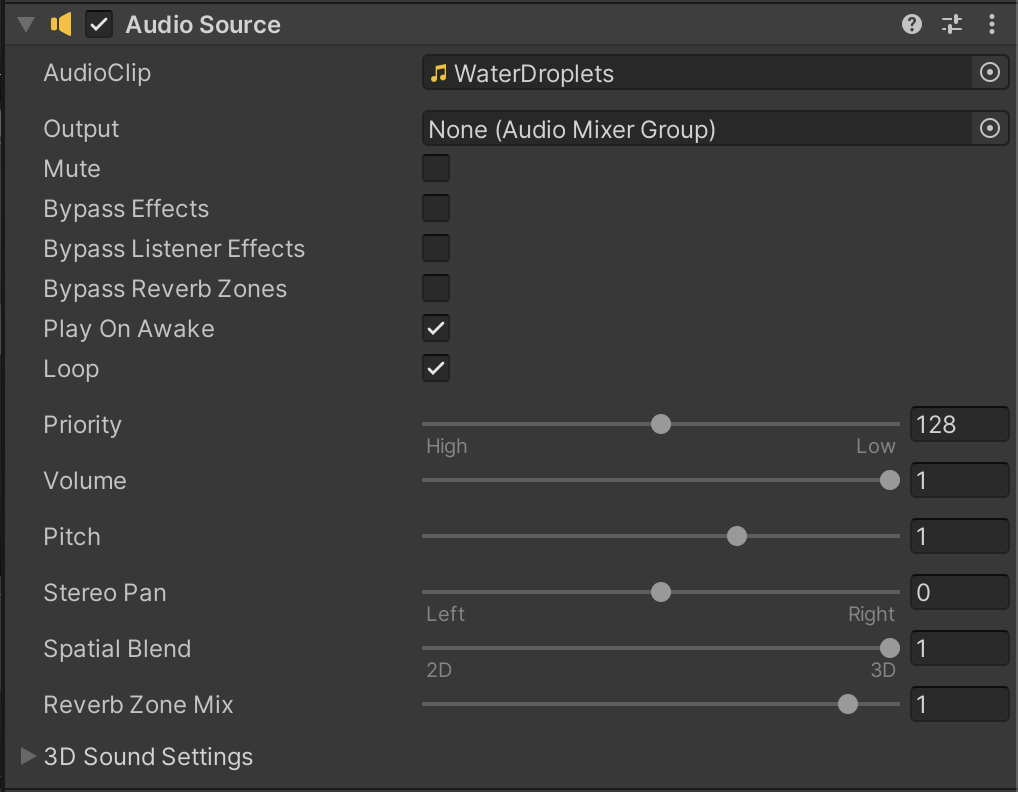This screenshot has width=1018, height=792.
Task: Open object picker for Output field
Action: click(x=989, y=129)
